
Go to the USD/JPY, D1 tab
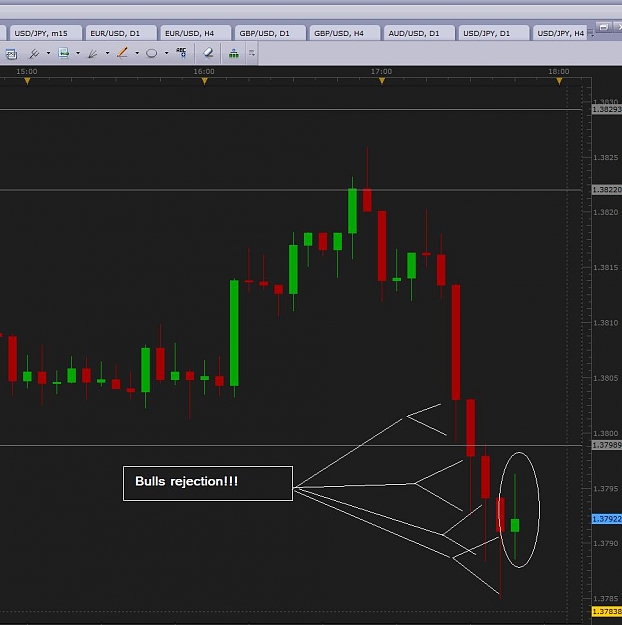(494, 33)
